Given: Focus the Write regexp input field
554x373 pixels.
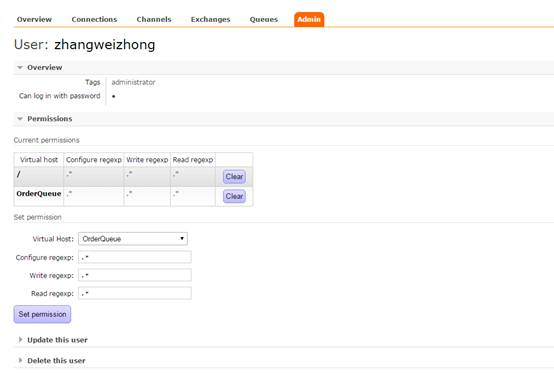Looking at the screenshot, I should pyautogui.click(x=135, y=275).
